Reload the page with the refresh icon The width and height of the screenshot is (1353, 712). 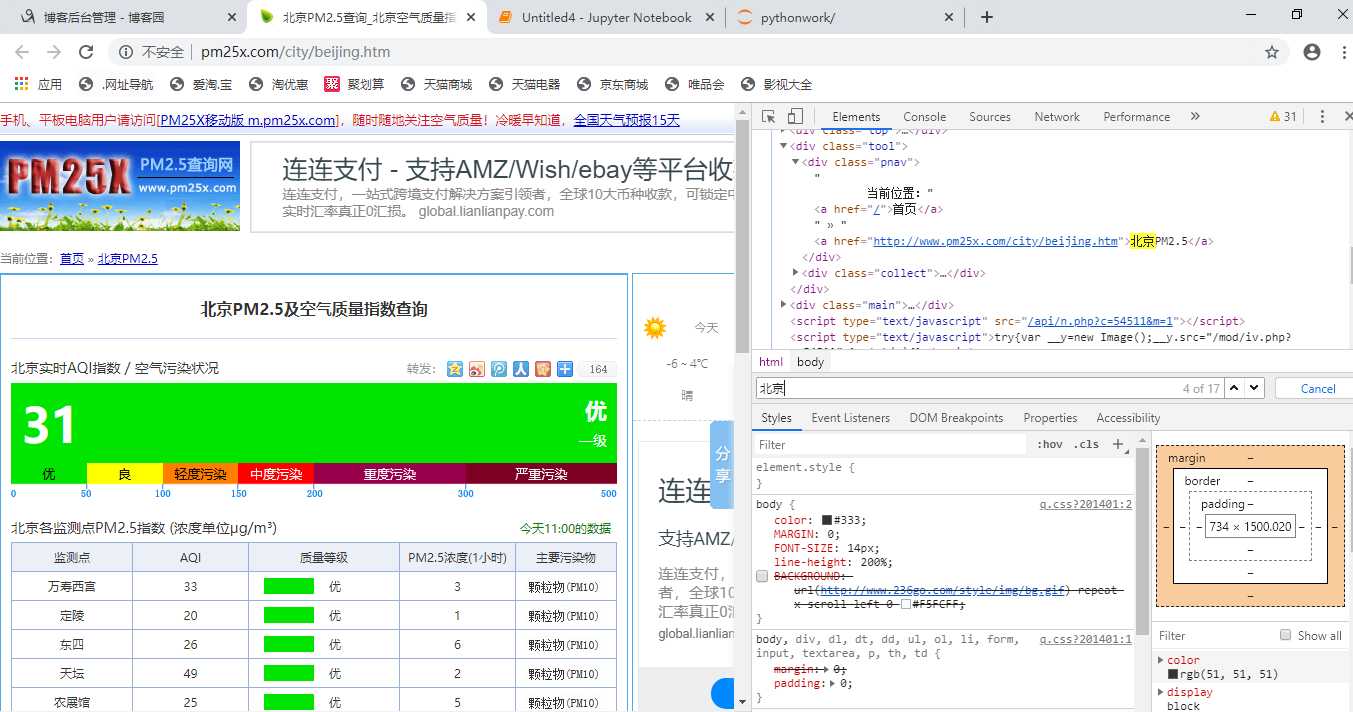pos(86,52)
